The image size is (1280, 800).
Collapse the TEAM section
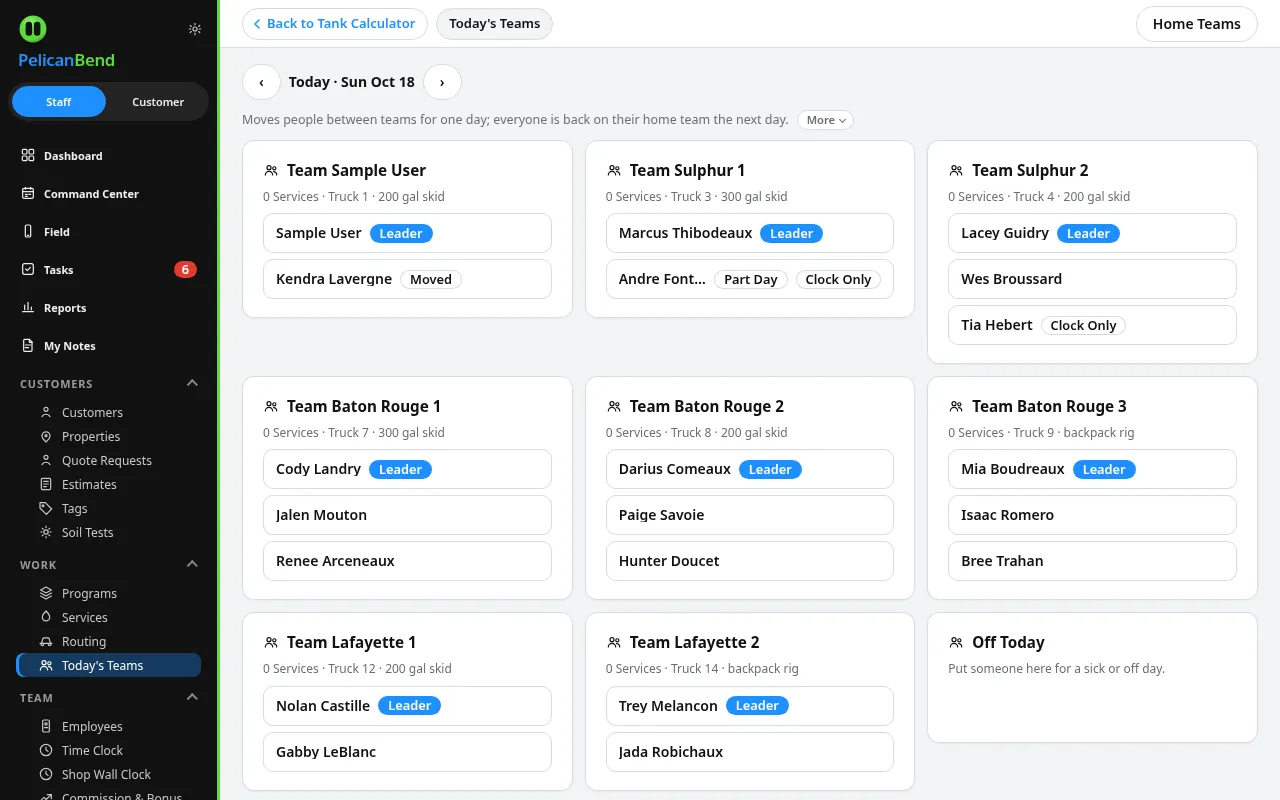pyautogui.click(x=193, y=698)
